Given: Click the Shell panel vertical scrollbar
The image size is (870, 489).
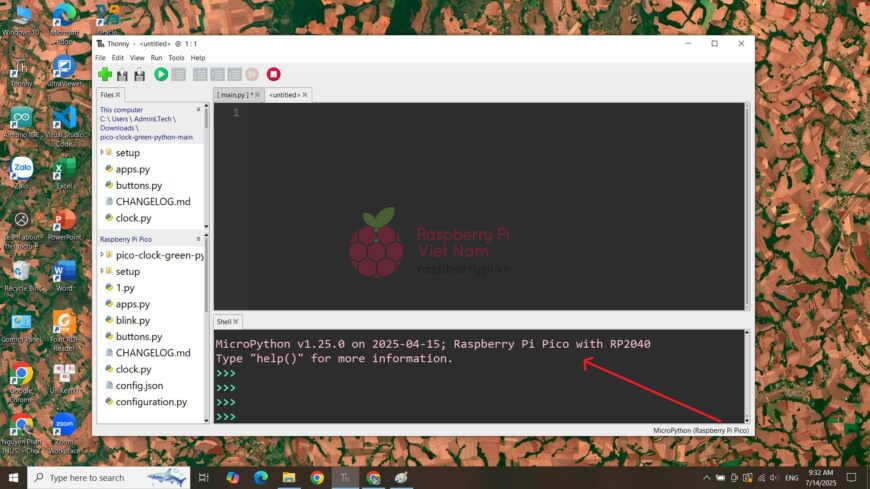Looking at the screenshot, I should [x=747, y=375].
